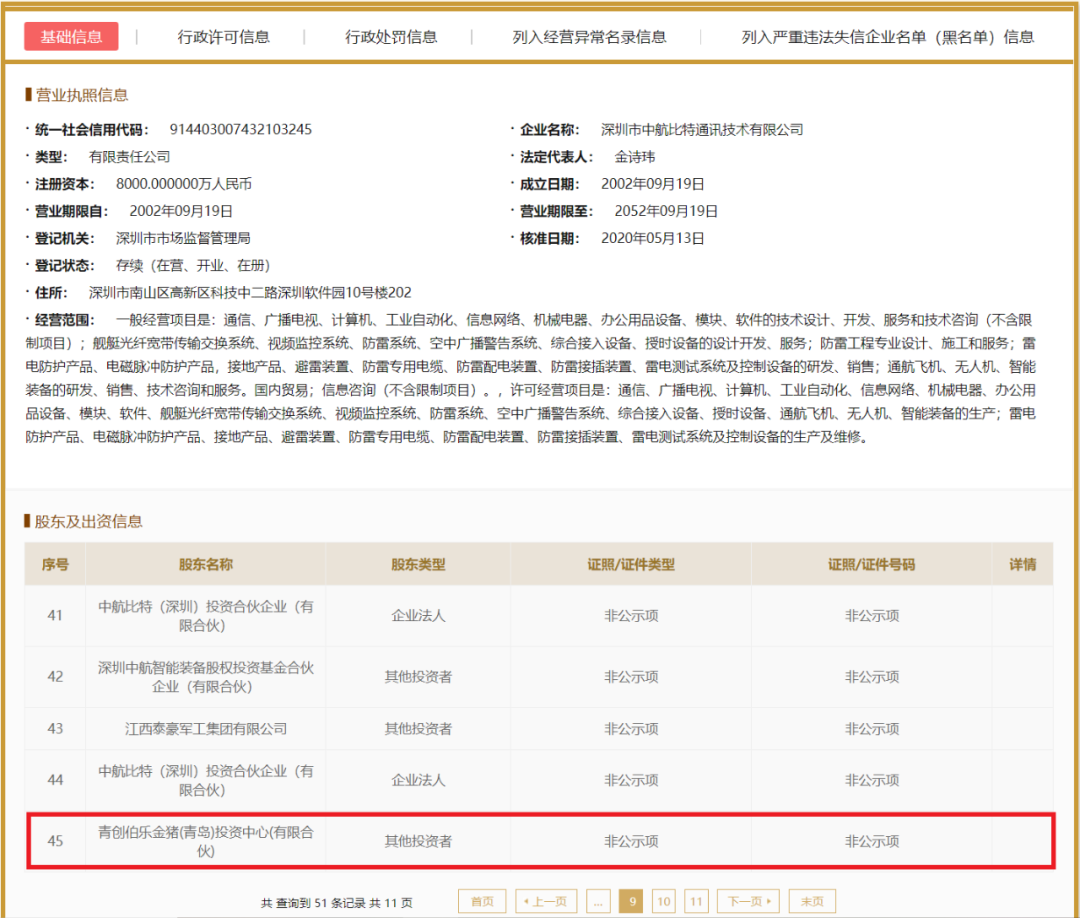The image size is (1080, 918).
Task: Click registered capital 8000.000000万人民币
Action: click(184, 184)
